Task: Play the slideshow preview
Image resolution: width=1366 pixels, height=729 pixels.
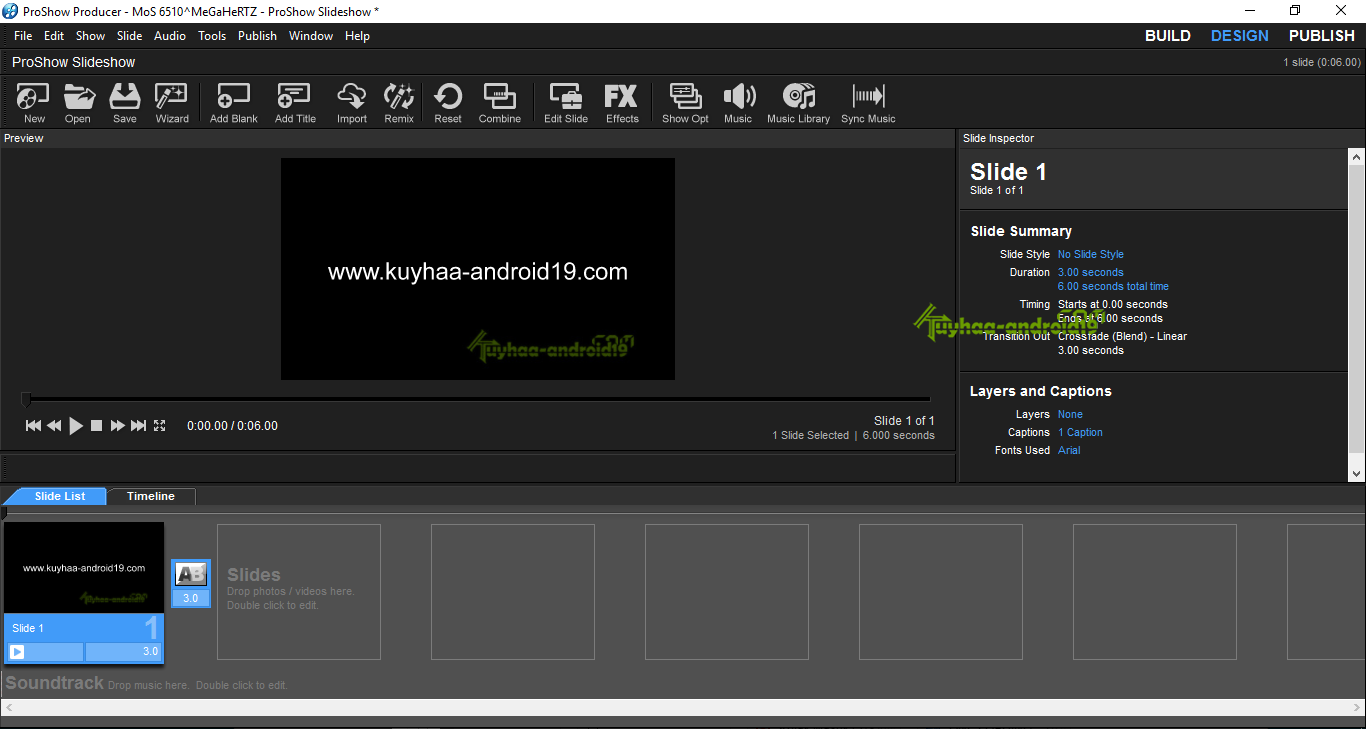Action: (x=76, y=426)
